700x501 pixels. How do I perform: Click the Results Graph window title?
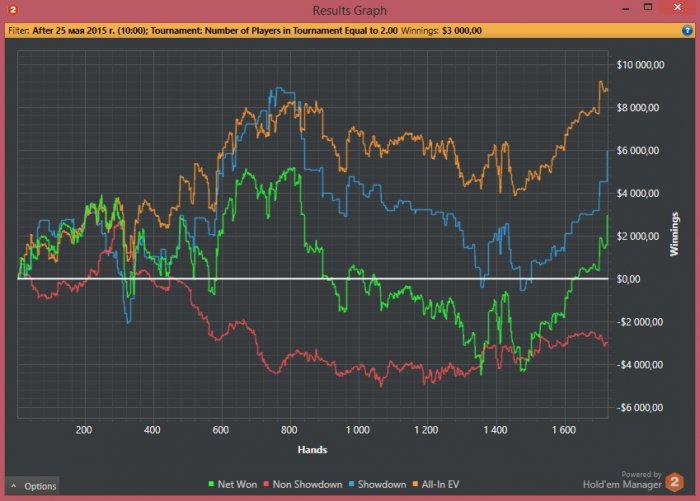pos(349,10)
